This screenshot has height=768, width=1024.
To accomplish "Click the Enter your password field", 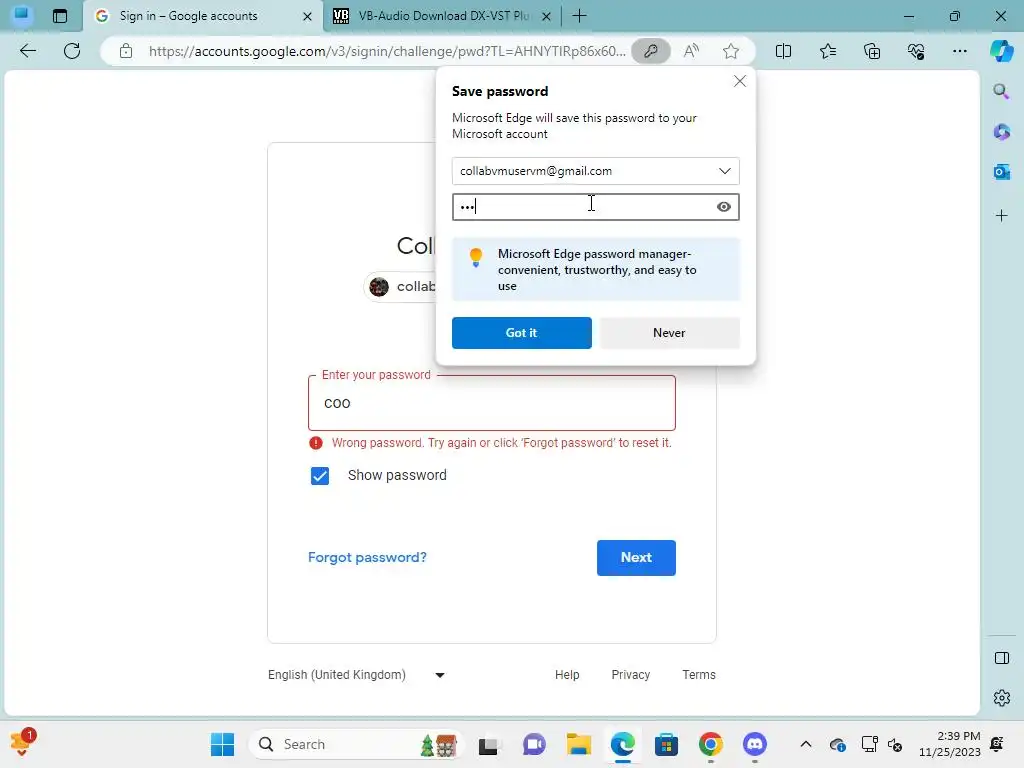I will [x=492, y=403].
